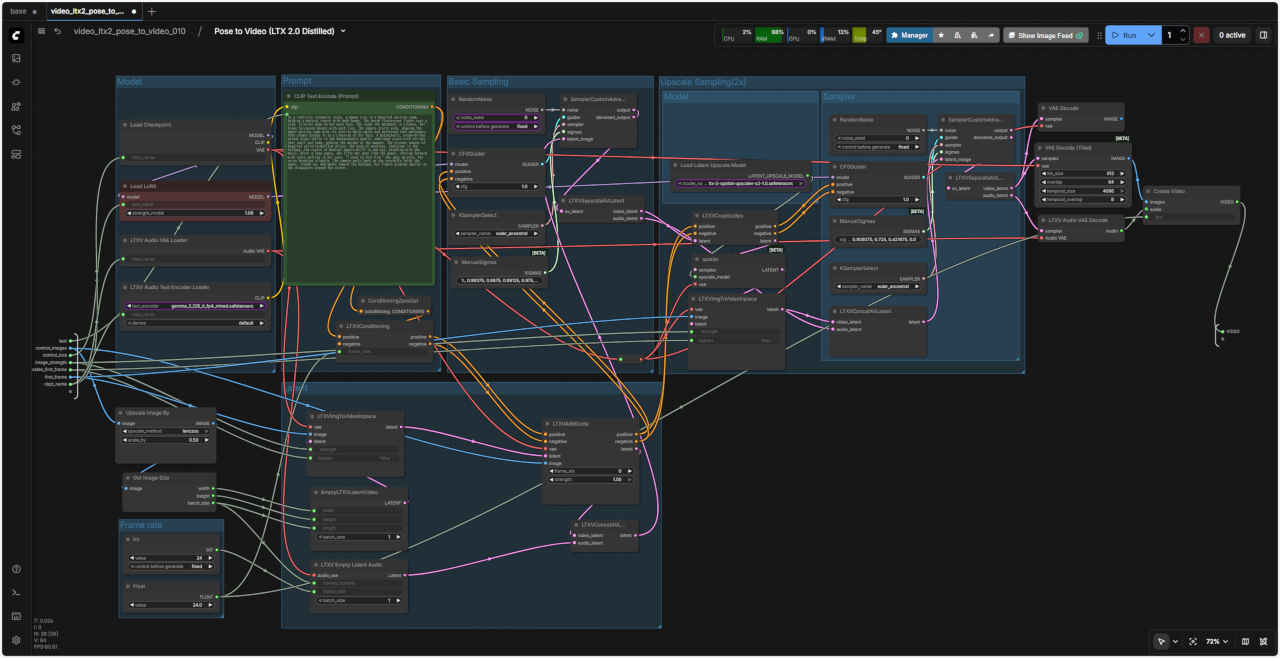The image size is (1280, 658).
Task: Click the star icon next to Manager
Action: pyautogui.click(x=941, y=35)
